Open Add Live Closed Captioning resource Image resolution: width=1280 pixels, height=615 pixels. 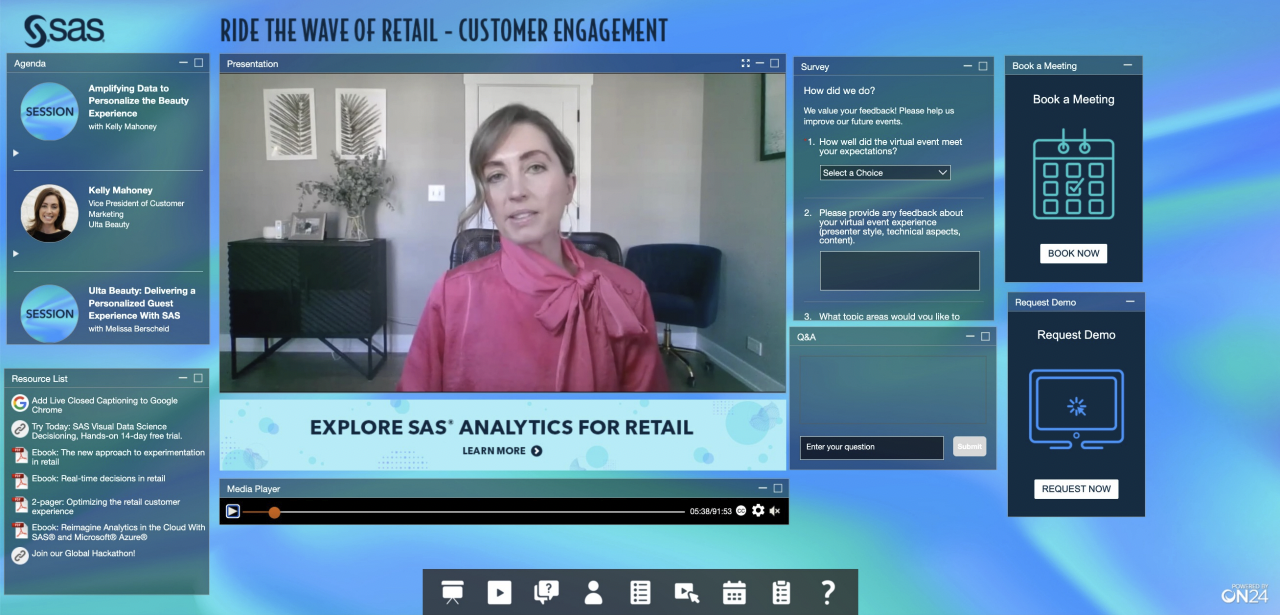point(105,405)
